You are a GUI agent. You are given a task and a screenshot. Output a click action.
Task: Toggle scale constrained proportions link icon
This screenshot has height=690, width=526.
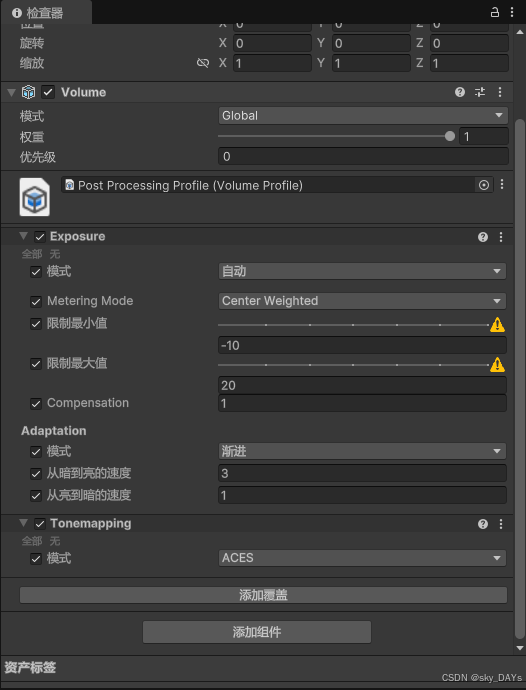pyautogui.click(x=202, y=63)
